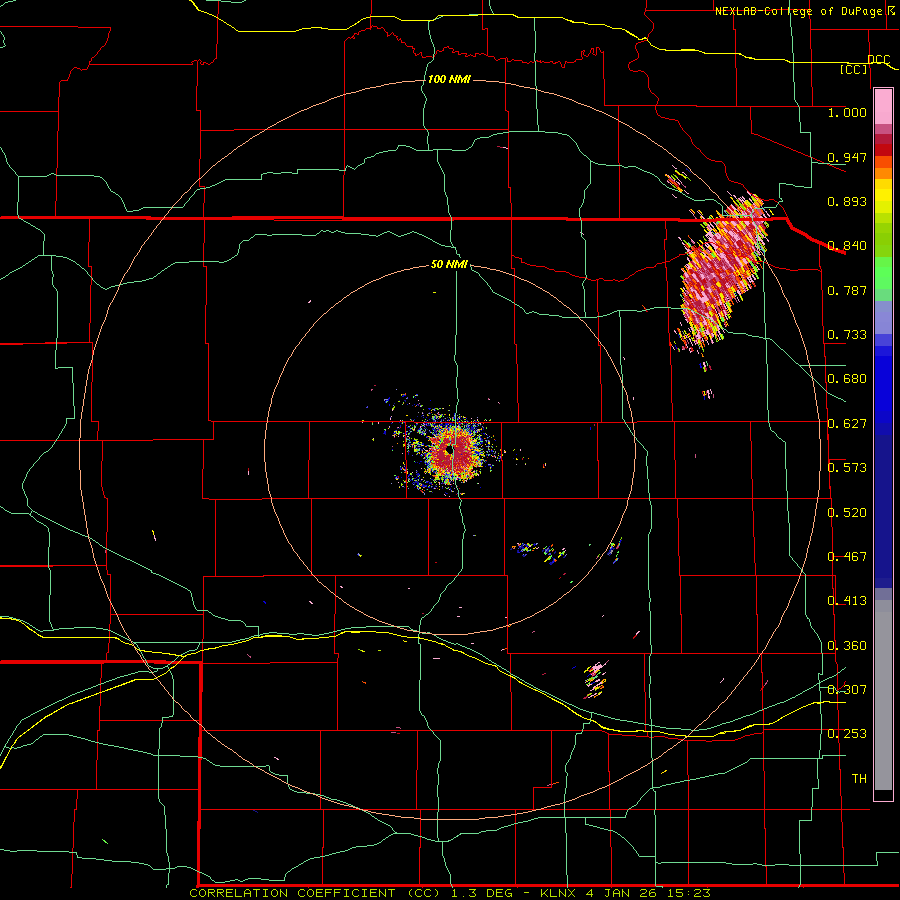900x900 pixels.
Task: Click the 0.413 color scale value
Action: coord(847,601)
